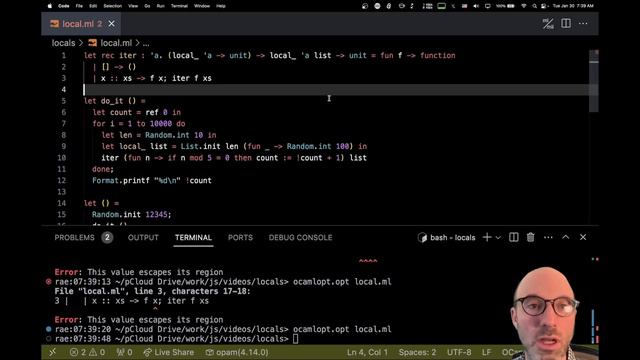Click first 'Error: This value escapes its region' line
Image resolution: width=640 pixels, height=360 pixels.
[139, 272]
